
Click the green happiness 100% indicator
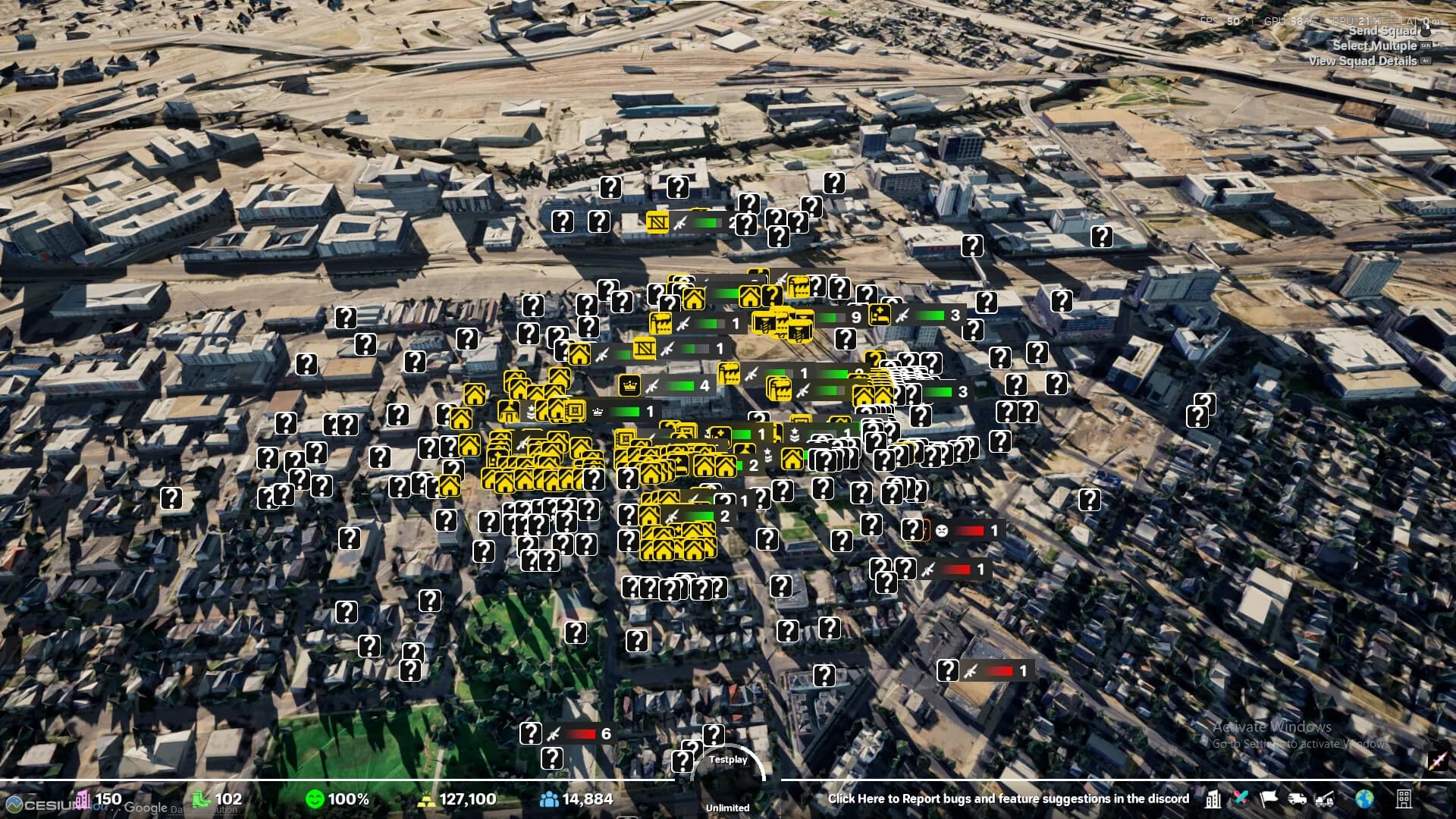(337, 799)
